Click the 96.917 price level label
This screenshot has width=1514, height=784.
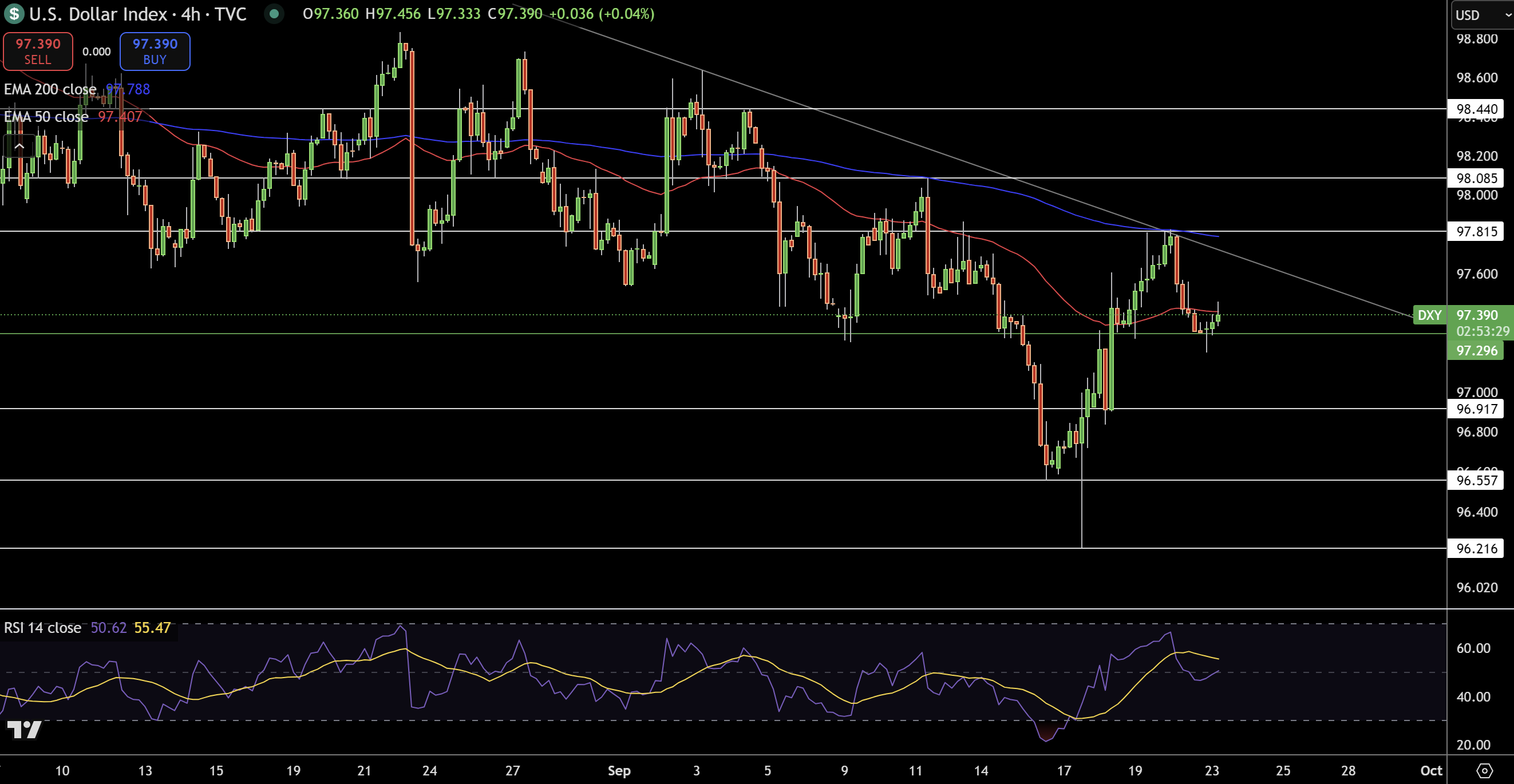click(x=1476, y=409)
